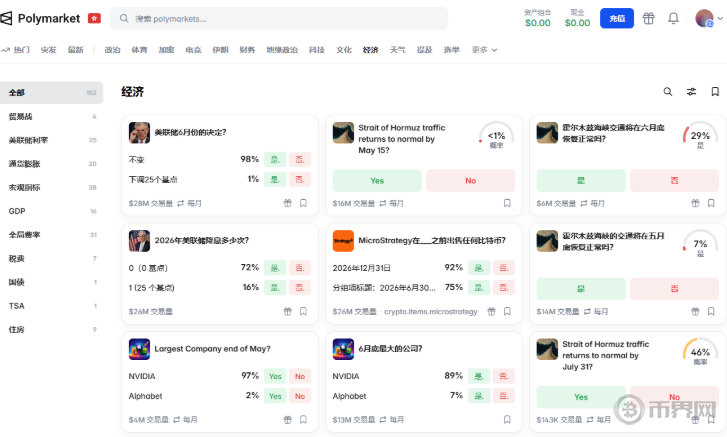Click the MicroStrategy orange logo thumbnail
This screenshot has width=727, height=437.
pos(343,241)
